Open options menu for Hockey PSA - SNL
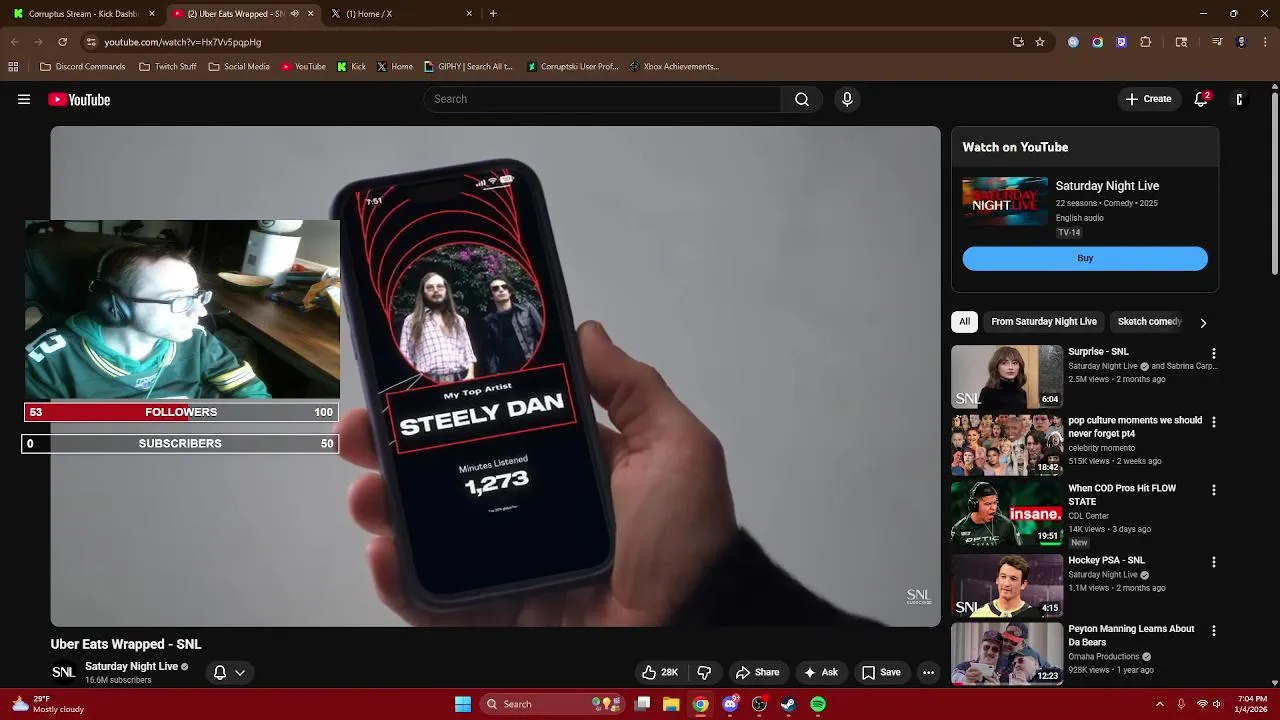The width and height of the screenshot is (1280, 720). (x=1214, y=563)
